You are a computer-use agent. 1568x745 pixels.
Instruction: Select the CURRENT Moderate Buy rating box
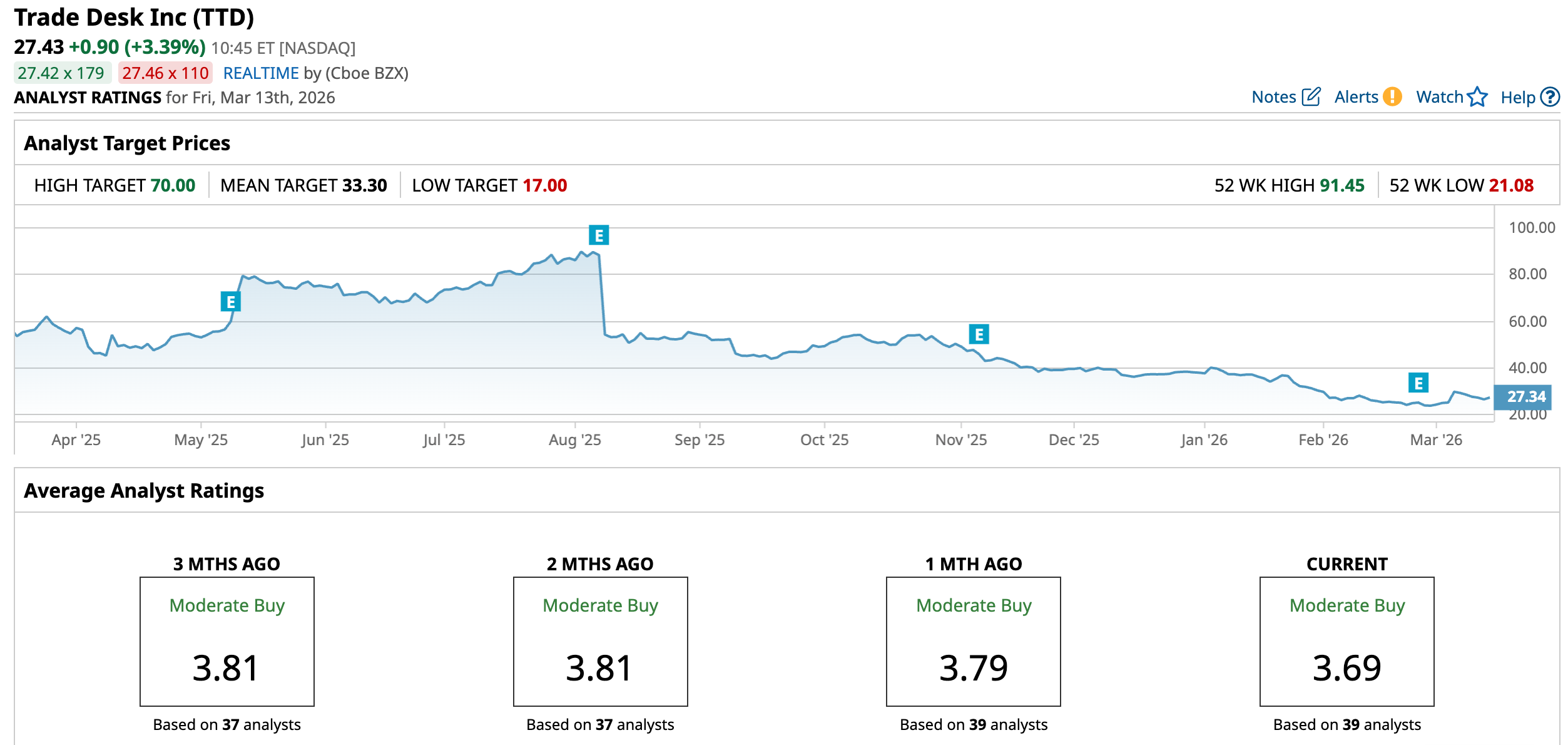point(1347,641)
